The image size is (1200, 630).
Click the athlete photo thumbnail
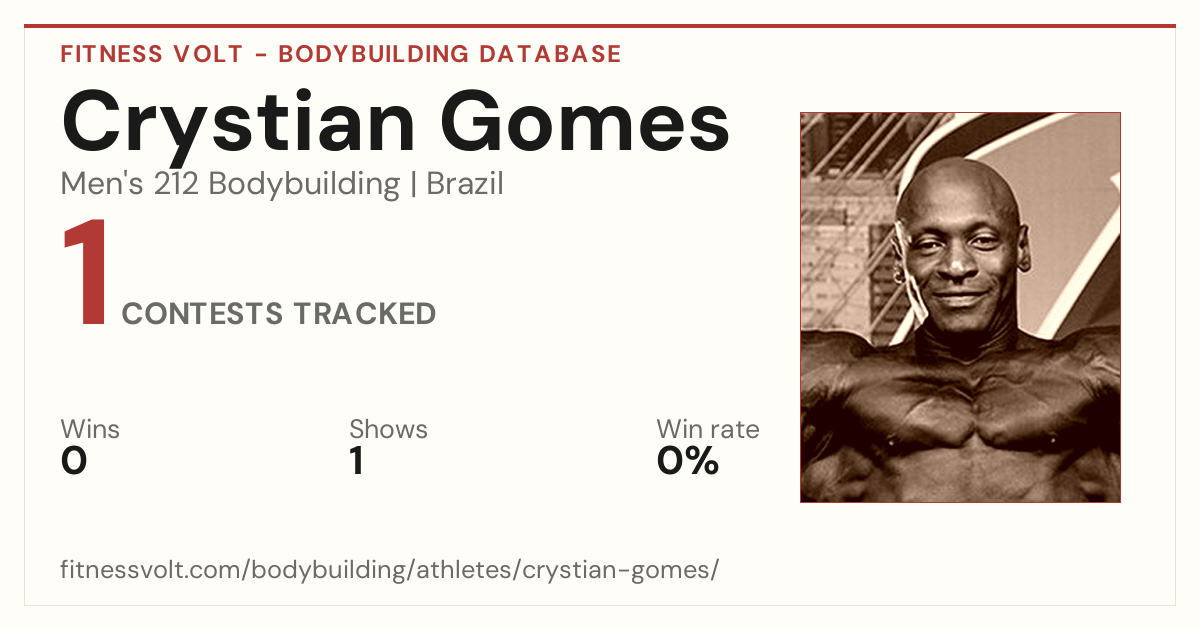point(960,307)
